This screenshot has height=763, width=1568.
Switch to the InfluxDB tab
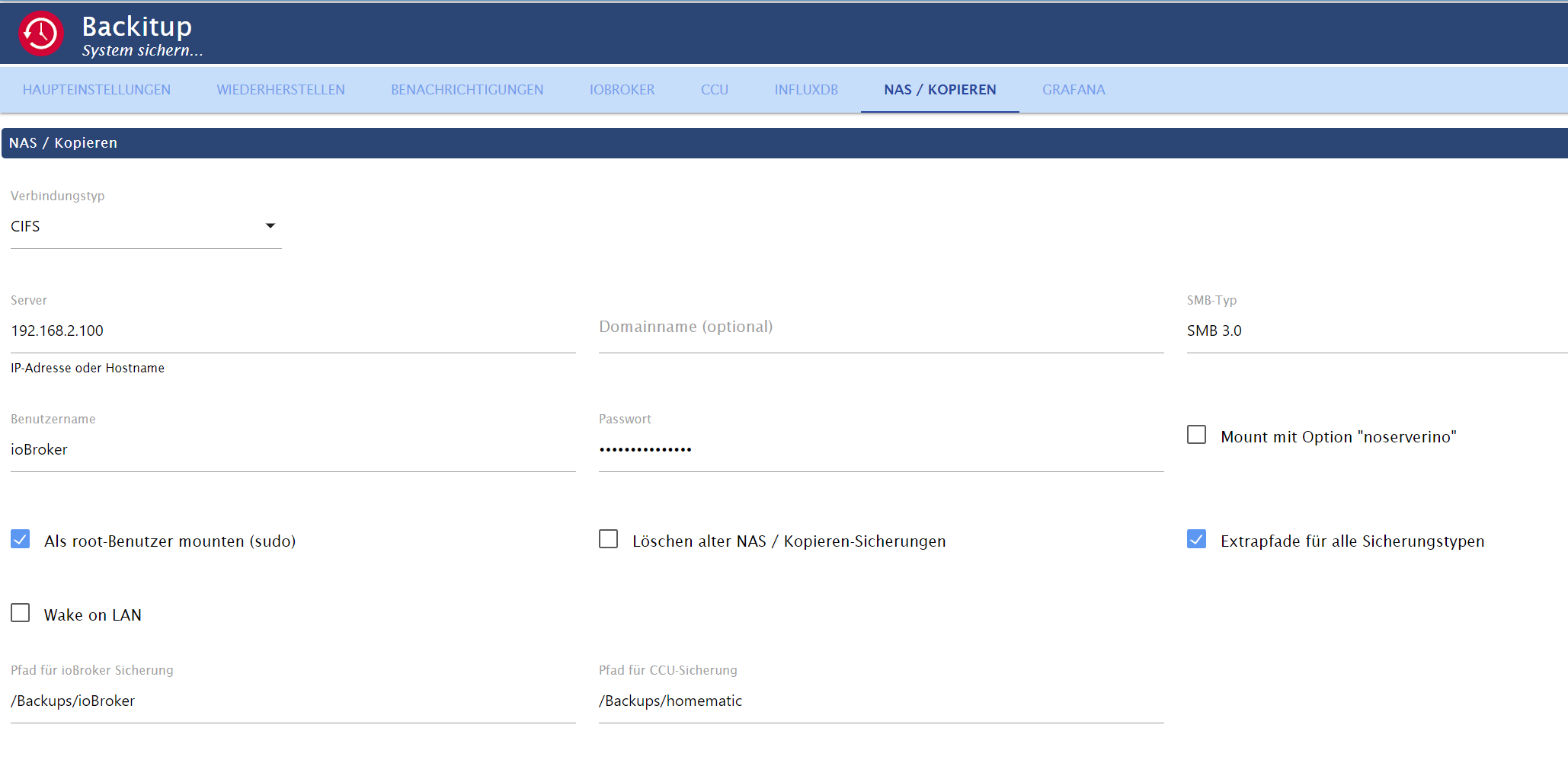[x=806, y=90]
